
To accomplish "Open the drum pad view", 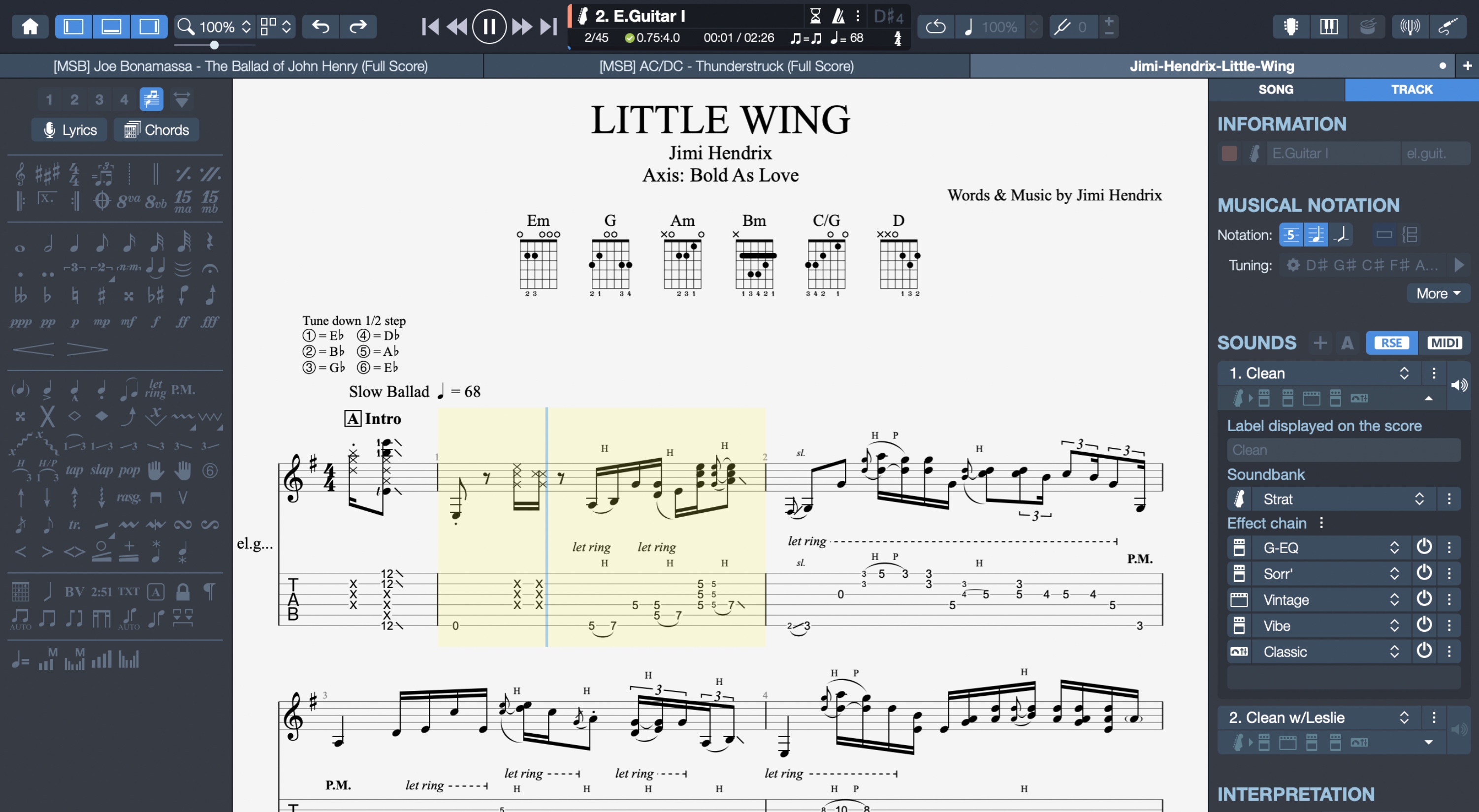I will pyautogui.click(x=1368, y=27).
